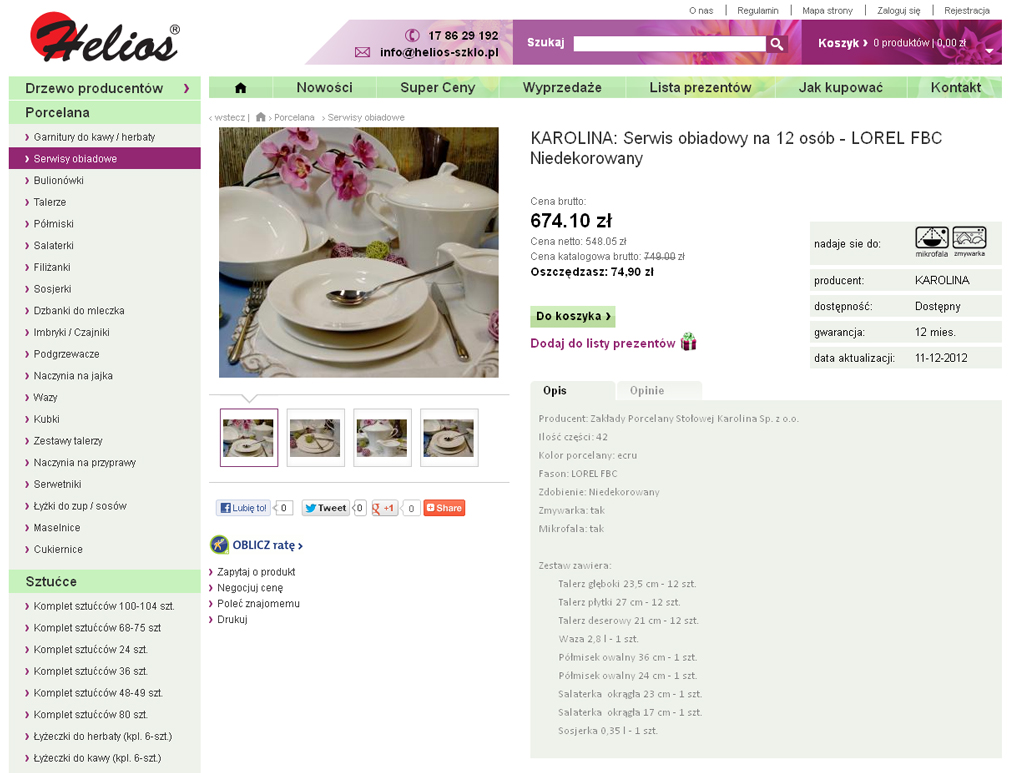Click the OBLICZ ratę calculator icon

[219, 544]
